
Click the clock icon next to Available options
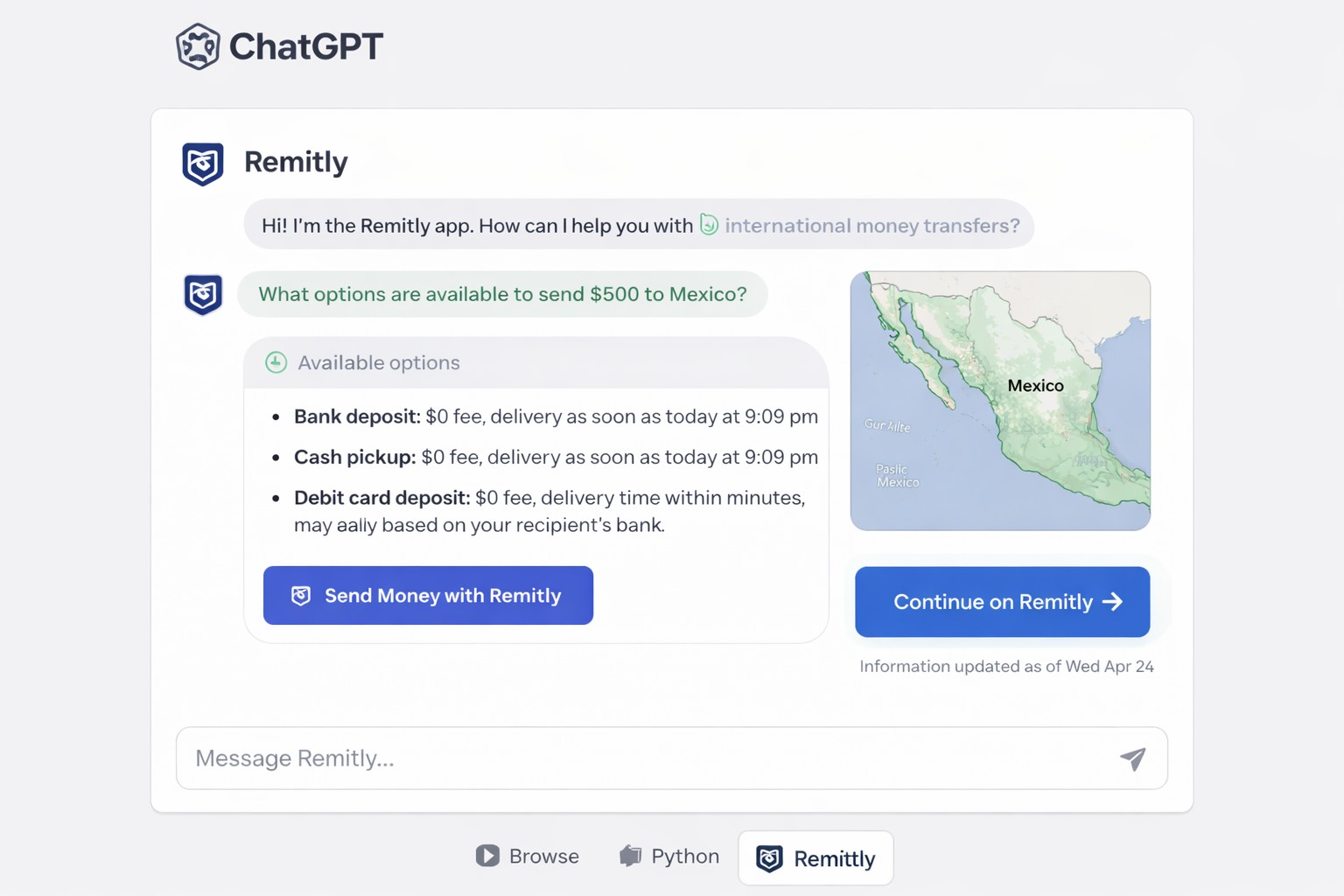pyautogui.click(x=276, y=362)
